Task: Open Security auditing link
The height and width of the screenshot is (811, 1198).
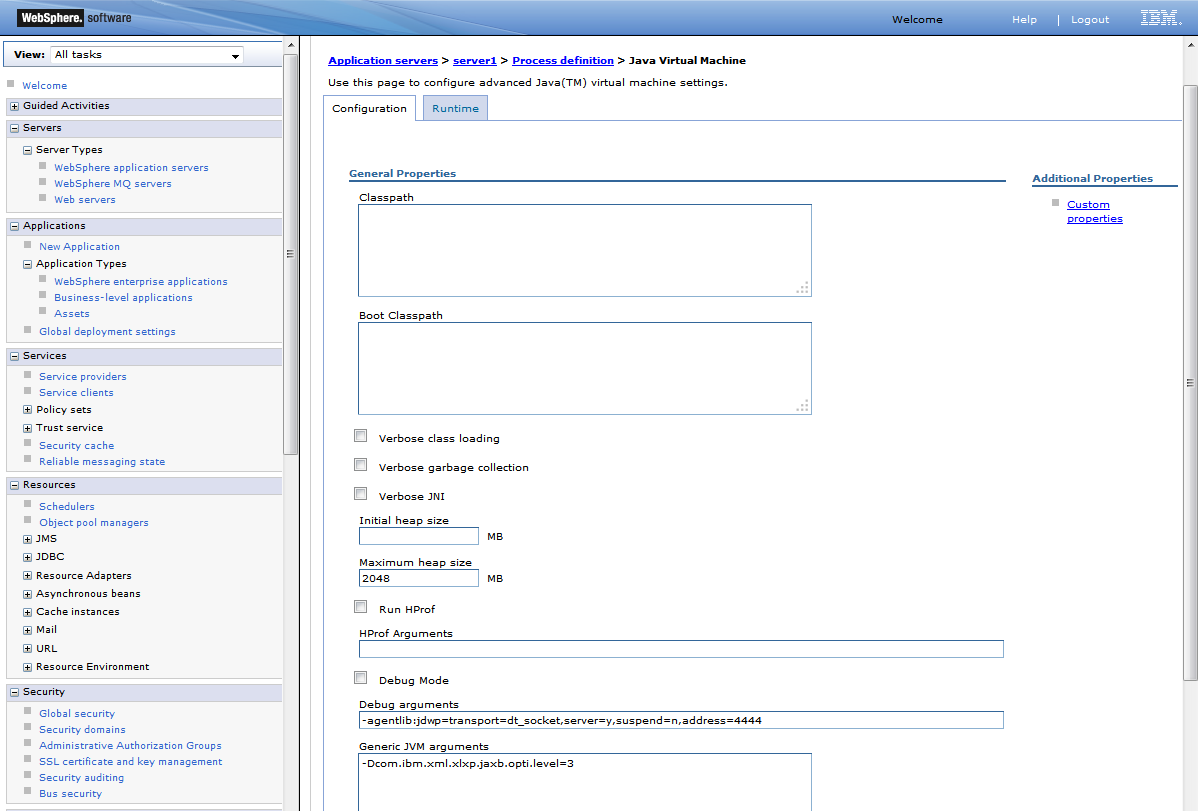Action: [x=82, y=778]
